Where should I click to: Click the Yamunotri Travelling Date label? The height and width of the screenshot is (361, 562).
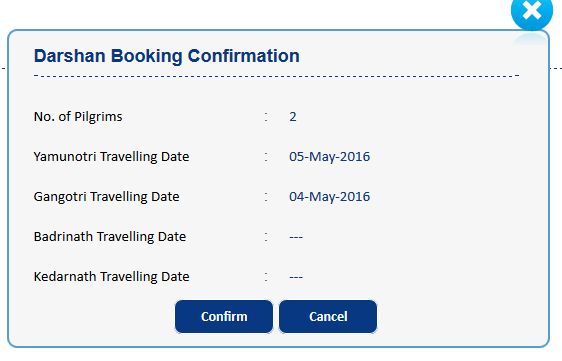click(111, 157)
